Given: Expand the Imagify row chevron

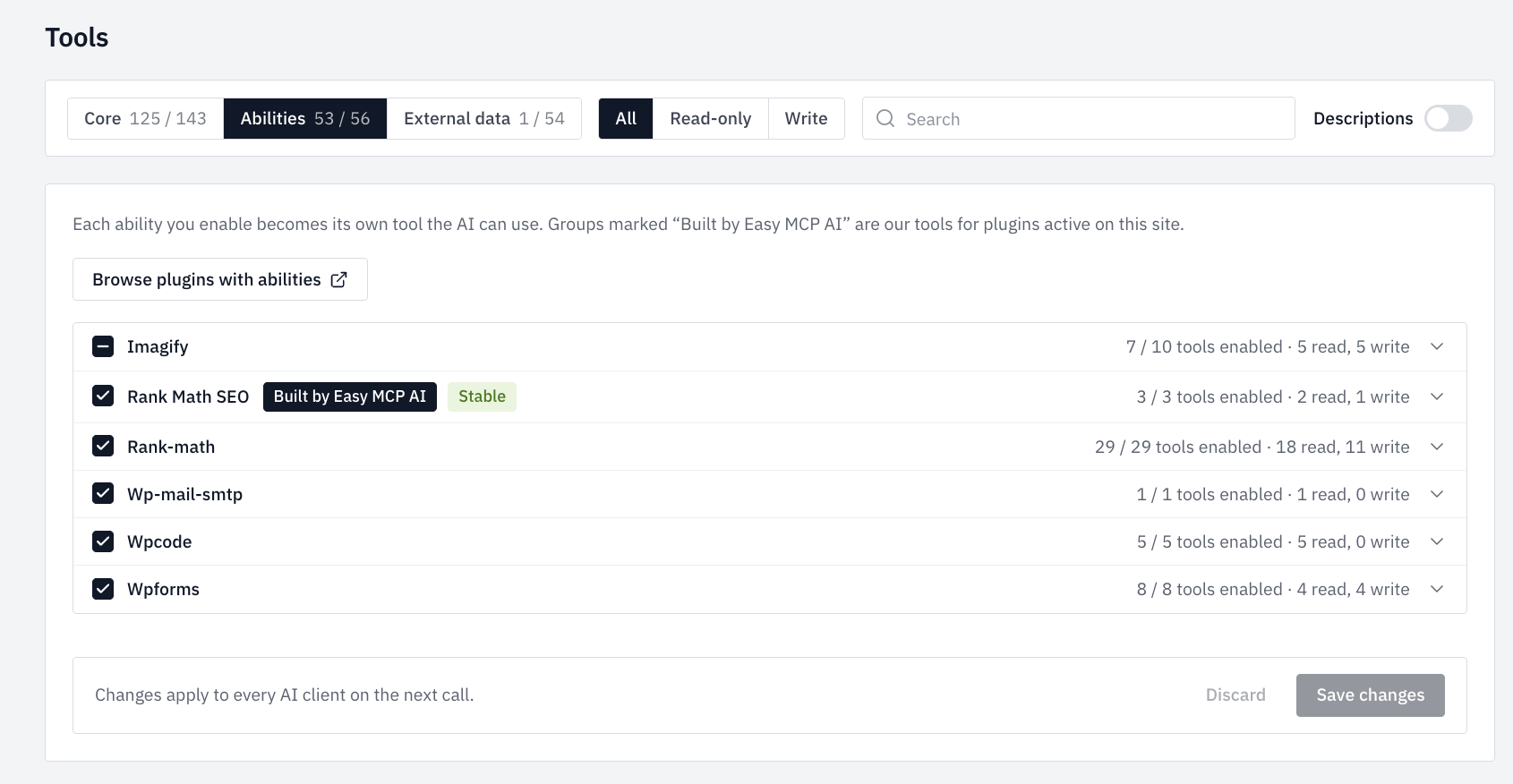Looking at the screenshot, I should point(1437,346).
